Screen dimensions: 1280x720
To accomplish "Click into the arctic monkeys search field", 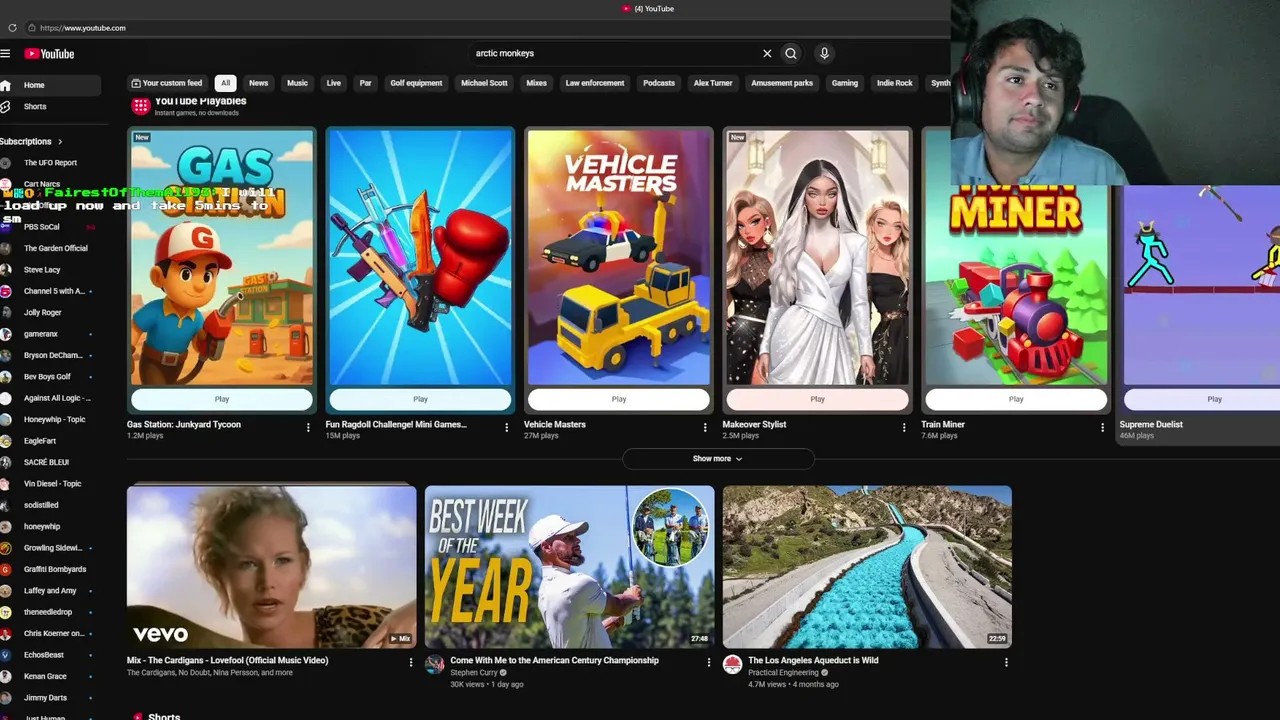I will [612, 54].
